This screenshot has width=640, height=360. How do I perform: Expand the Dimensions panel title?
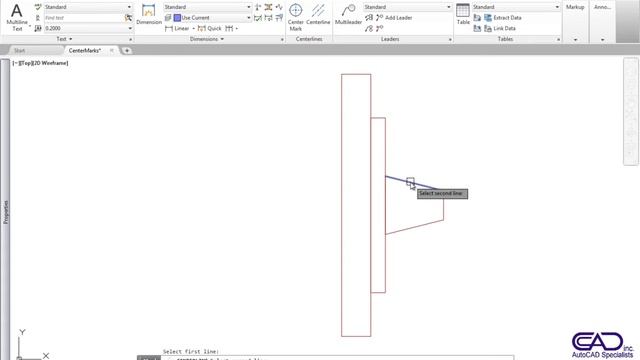point(207,39)
